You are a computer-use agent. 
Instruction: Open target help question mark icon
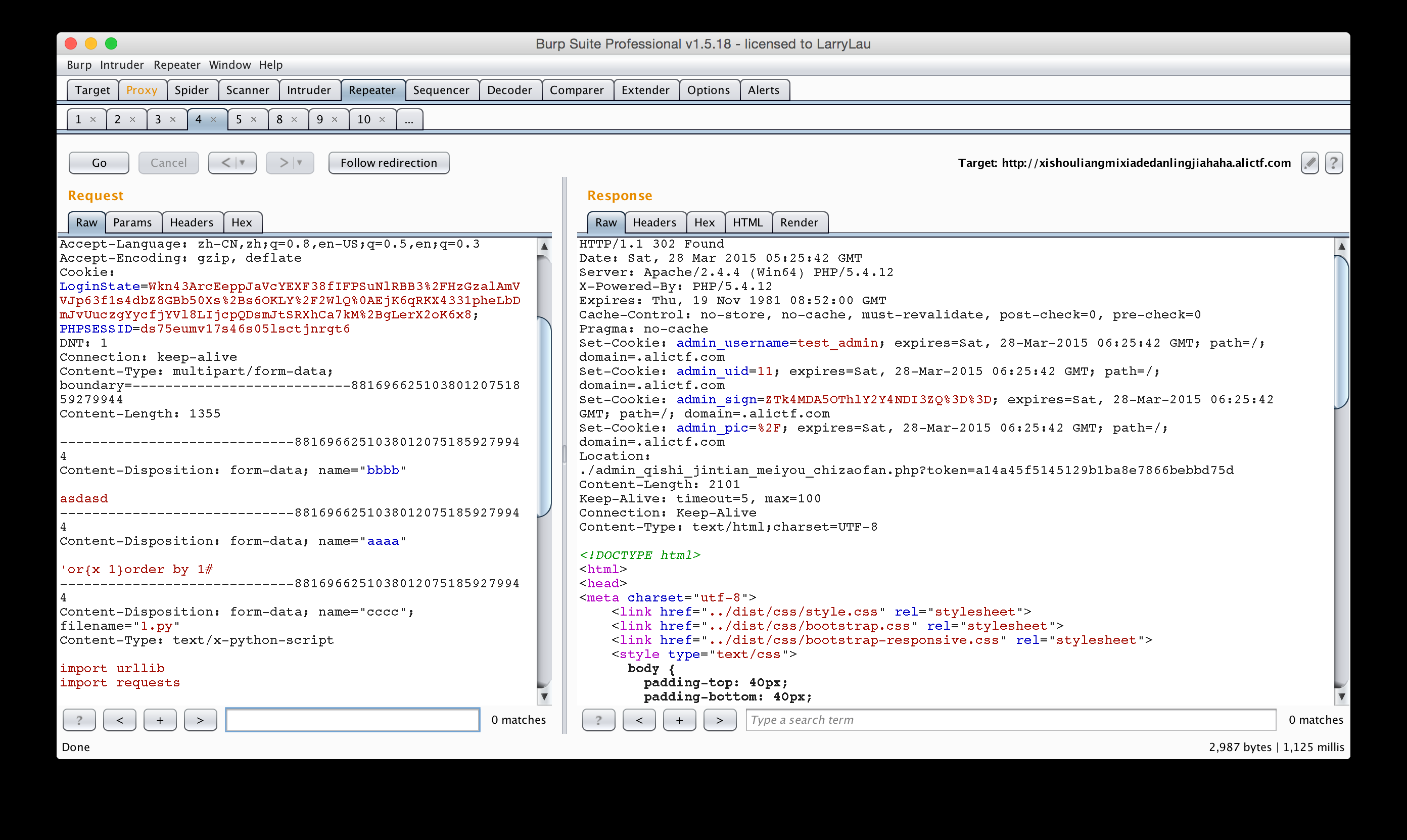coord(1334,163)
